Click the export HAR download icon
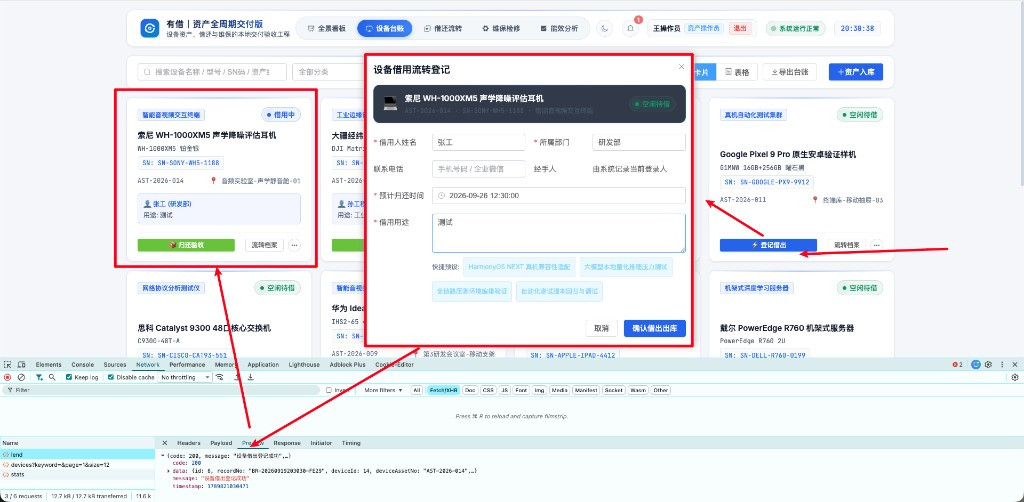Screen dimensions: 1024x502 (x=250, y=377)
